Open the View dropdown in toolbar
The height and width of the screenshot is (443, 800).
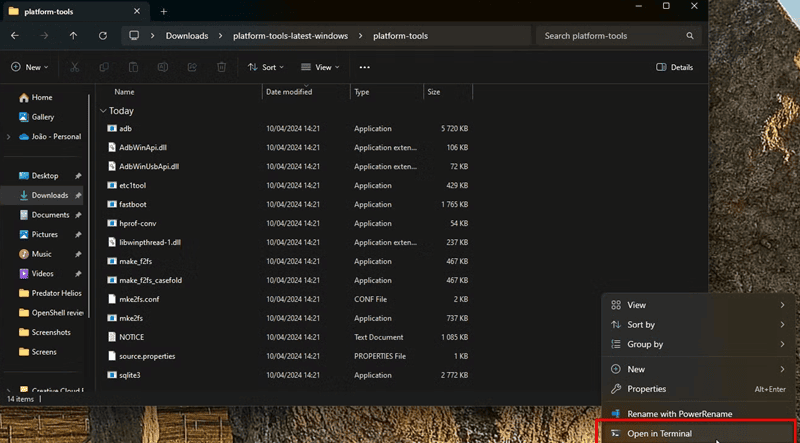click(x=319, y=67)
